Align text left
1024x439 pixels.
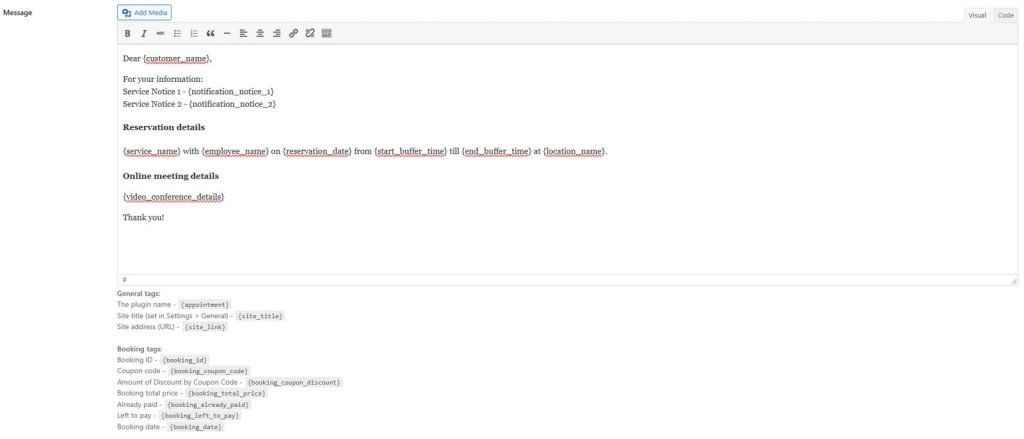(244, 33)
